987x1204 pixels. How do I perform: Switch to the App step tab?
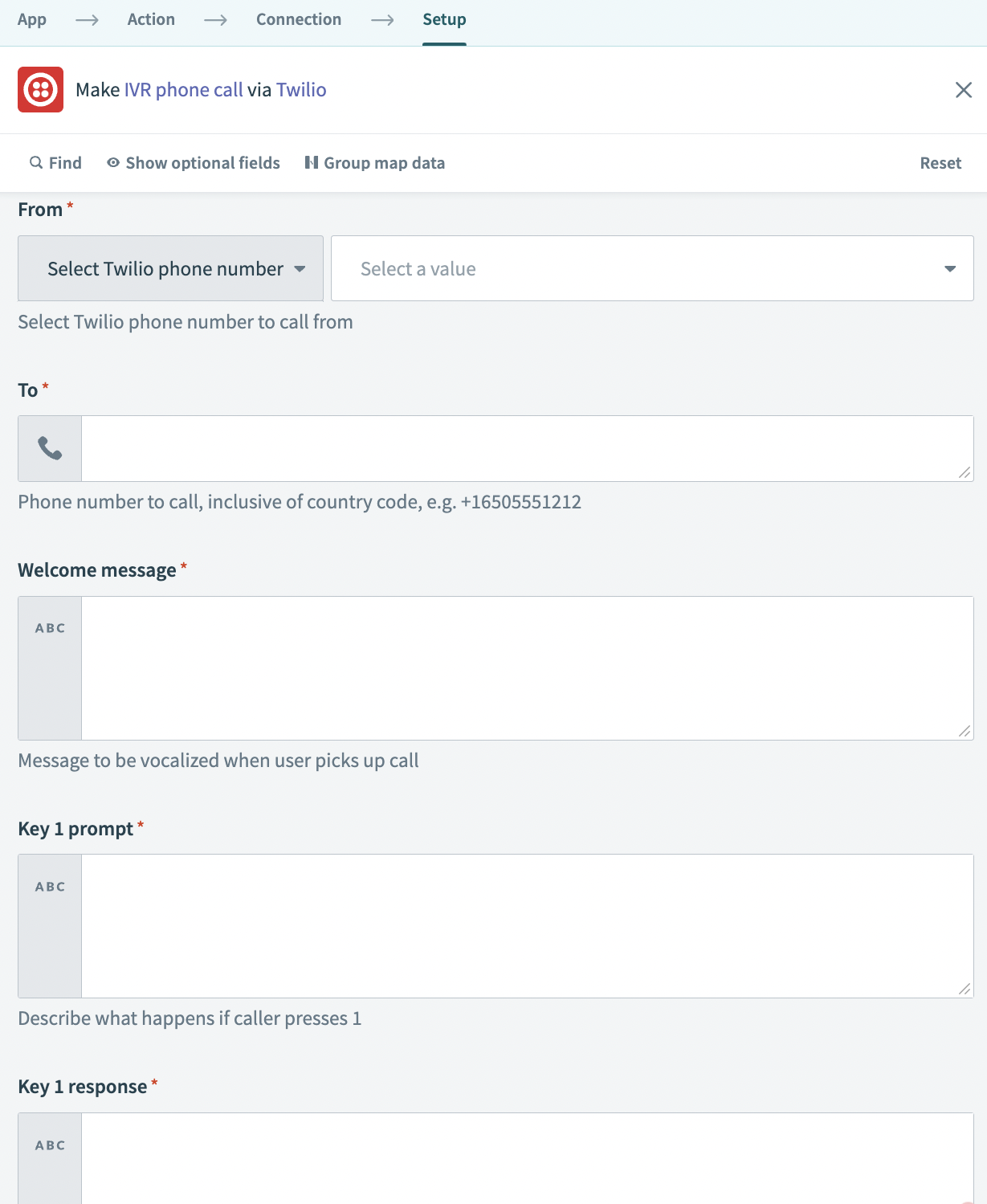(32, 19)
